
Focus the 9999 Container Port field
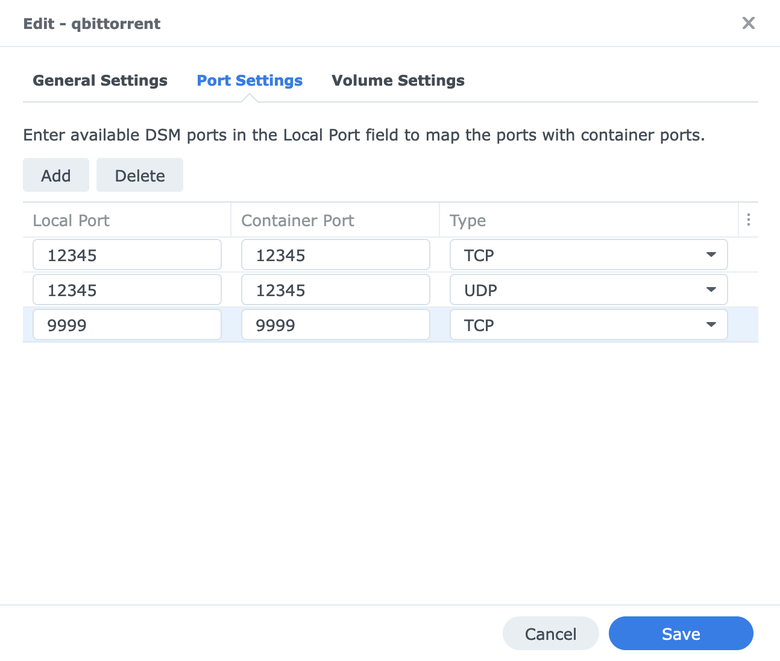335,325
